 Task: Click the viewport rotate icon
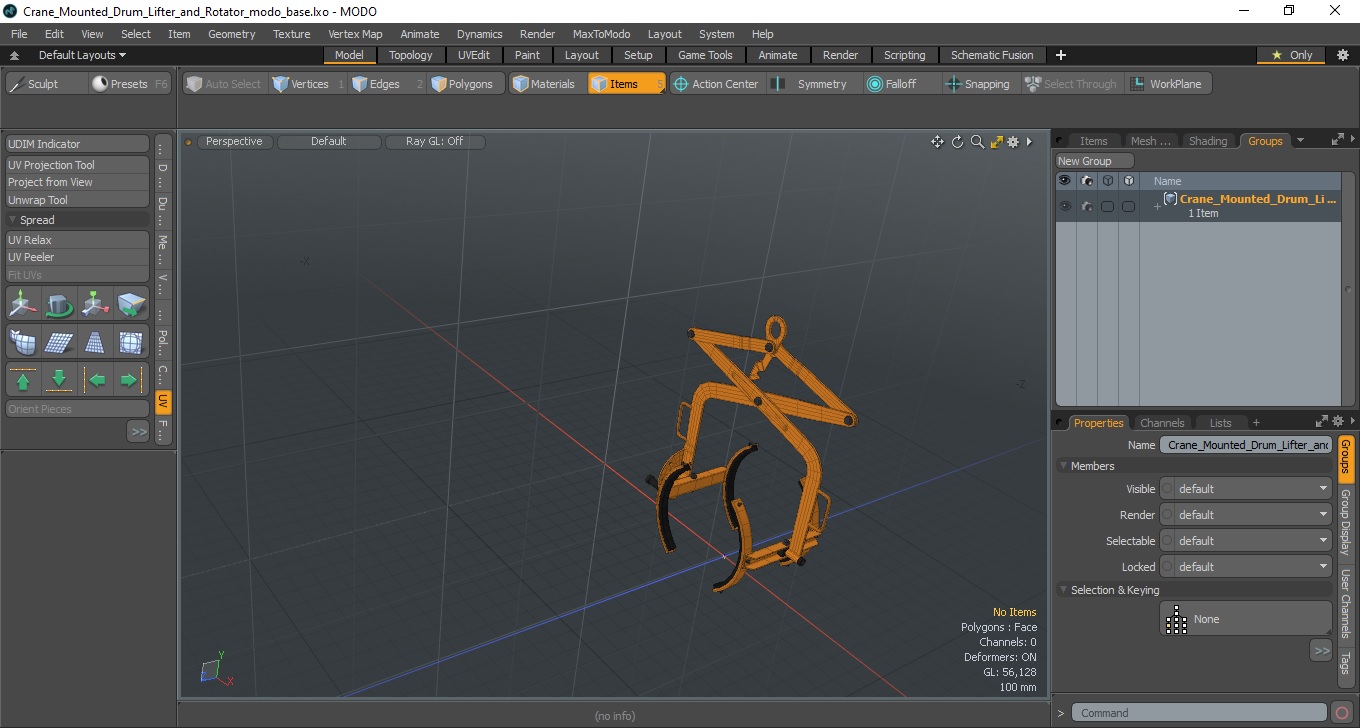[957, 142]
